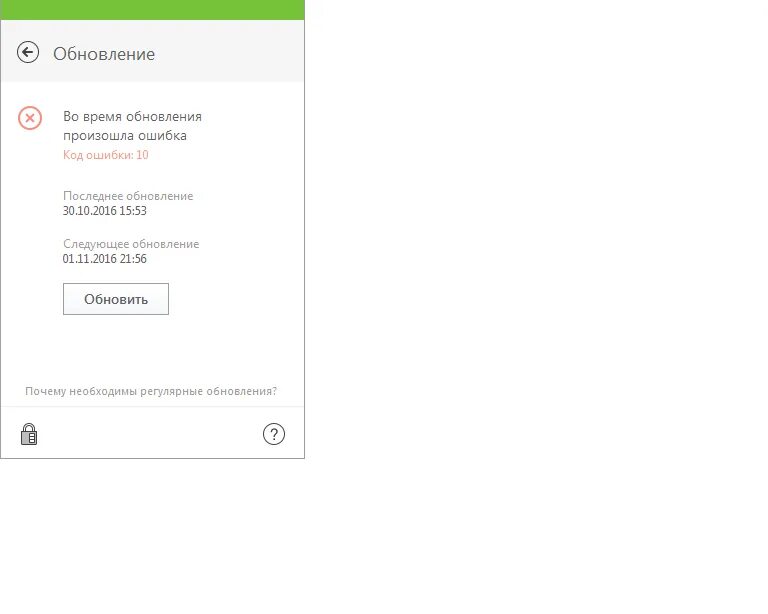The width and height of the screenshot is (768, 614).
Task: Click the footer area between lock and help
Action: point(149,433)
